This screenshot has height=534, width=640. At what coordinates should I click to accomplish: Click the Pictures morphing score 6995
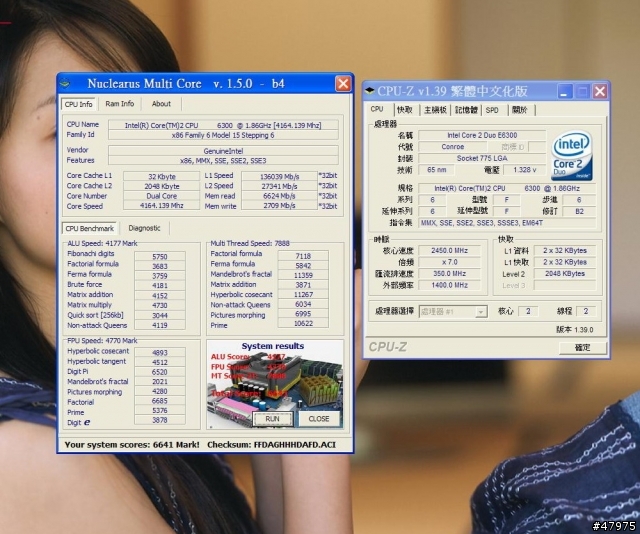303,314
